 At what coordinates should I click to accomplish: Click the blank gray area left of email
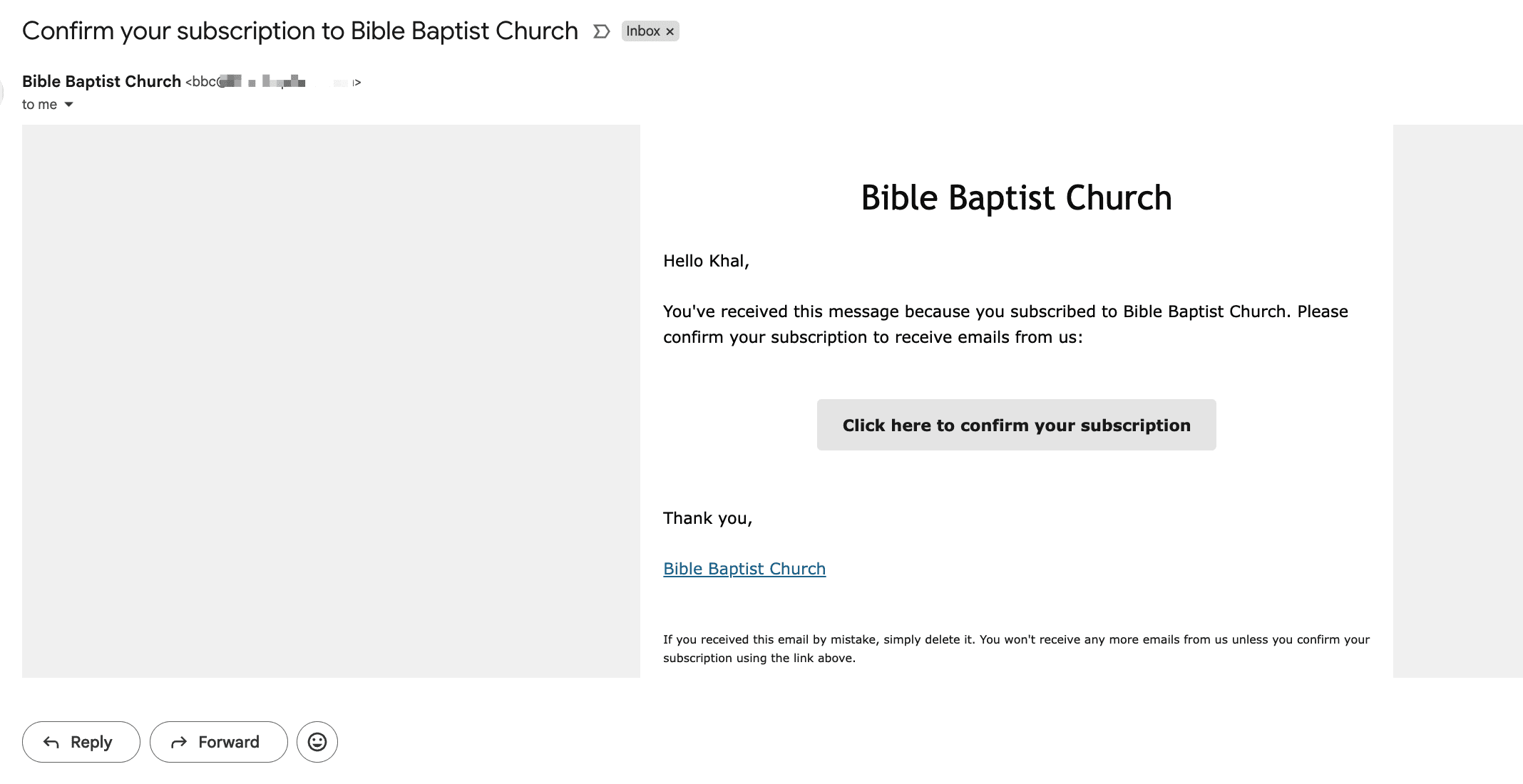point(331,401)
